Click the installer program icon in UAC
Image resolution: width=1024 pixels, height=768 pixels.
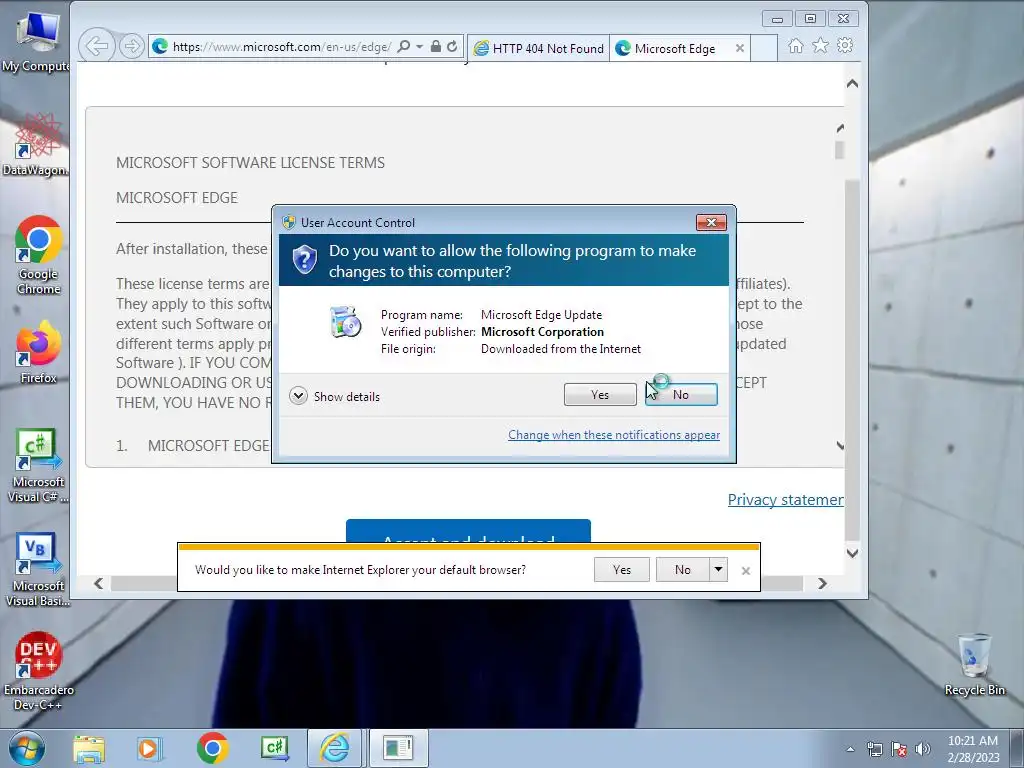point(345,321)
